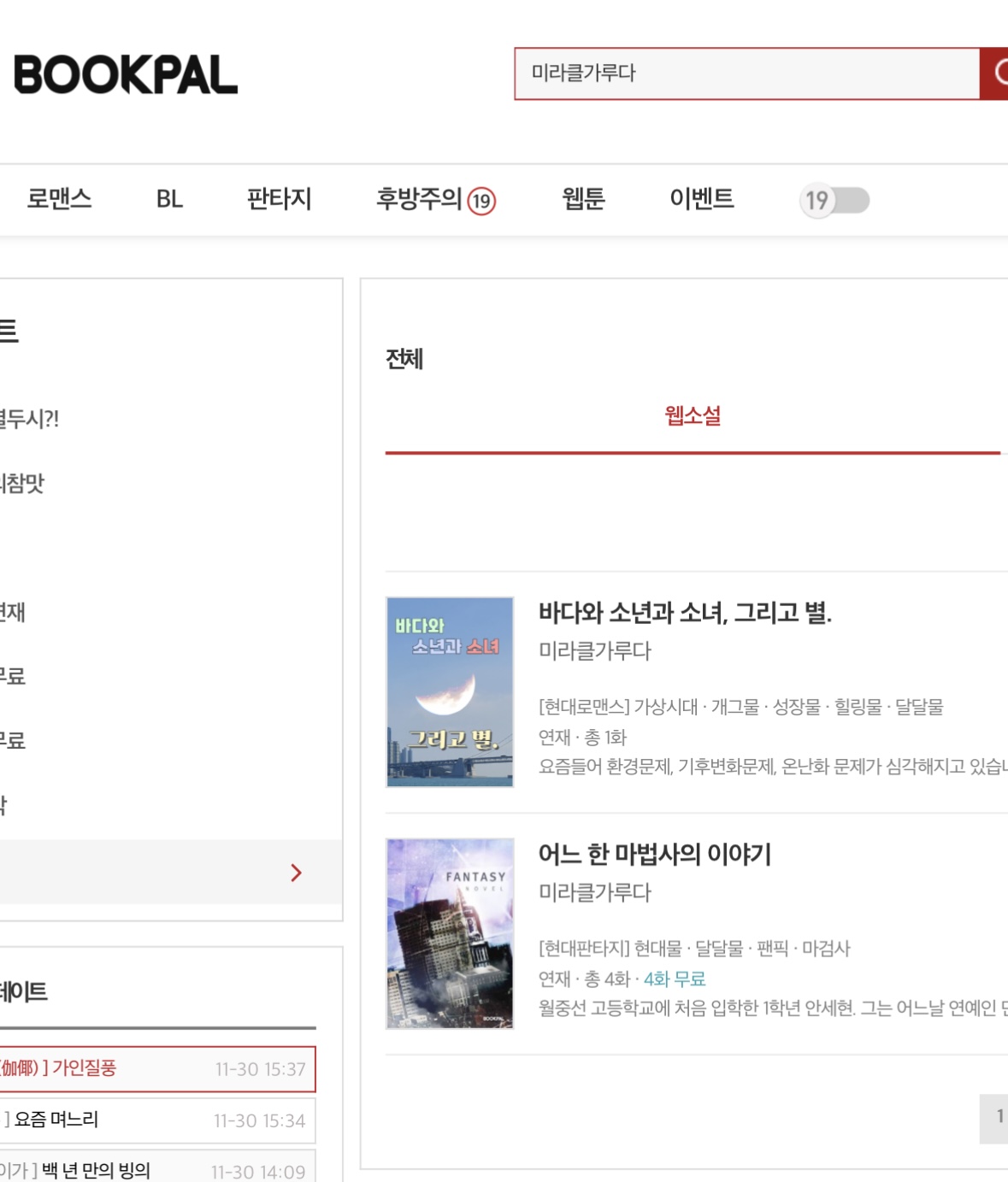Open title 어느 한 마법사의 이야기

(654, 854)
